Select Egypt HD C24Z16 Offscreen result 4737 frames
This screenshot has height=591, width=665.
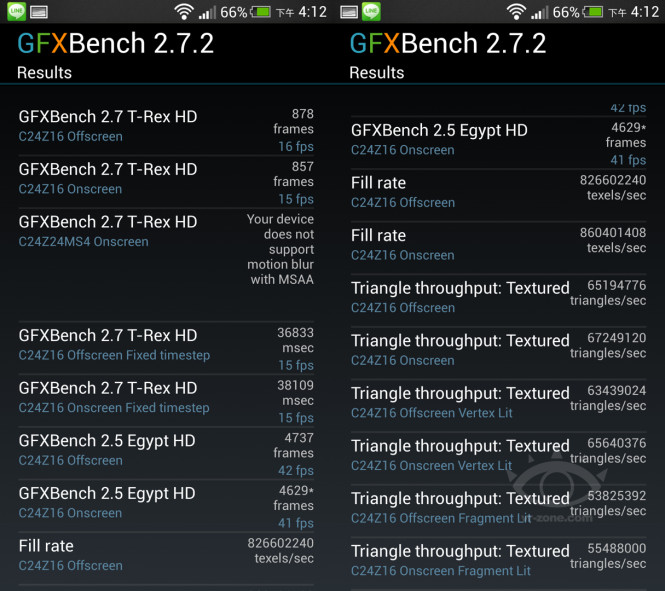(x=166, y=453)
